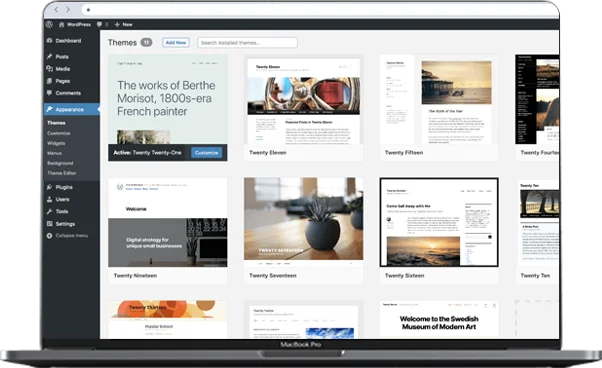Click Customize on the active Twenty Twenty-One theme
The height and width of the screenshot is (368, 602).
point(207,153)
